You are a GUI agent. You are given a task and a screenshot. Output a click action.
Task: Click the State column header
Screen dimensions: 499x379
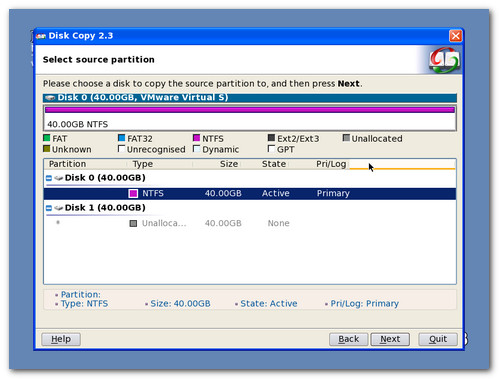pyautogui.click(x=265, y=164)
